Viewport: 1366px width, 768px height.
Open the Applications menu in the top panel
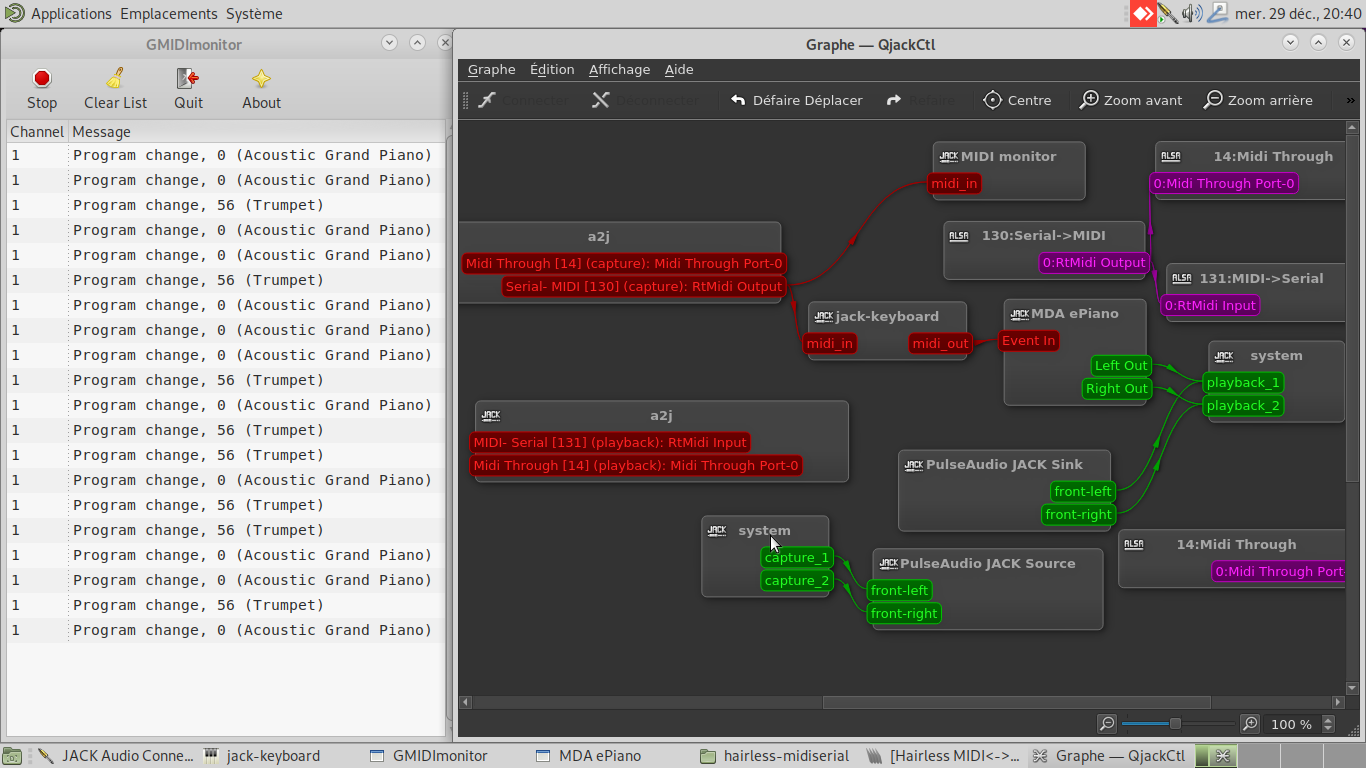click(71, 14)
